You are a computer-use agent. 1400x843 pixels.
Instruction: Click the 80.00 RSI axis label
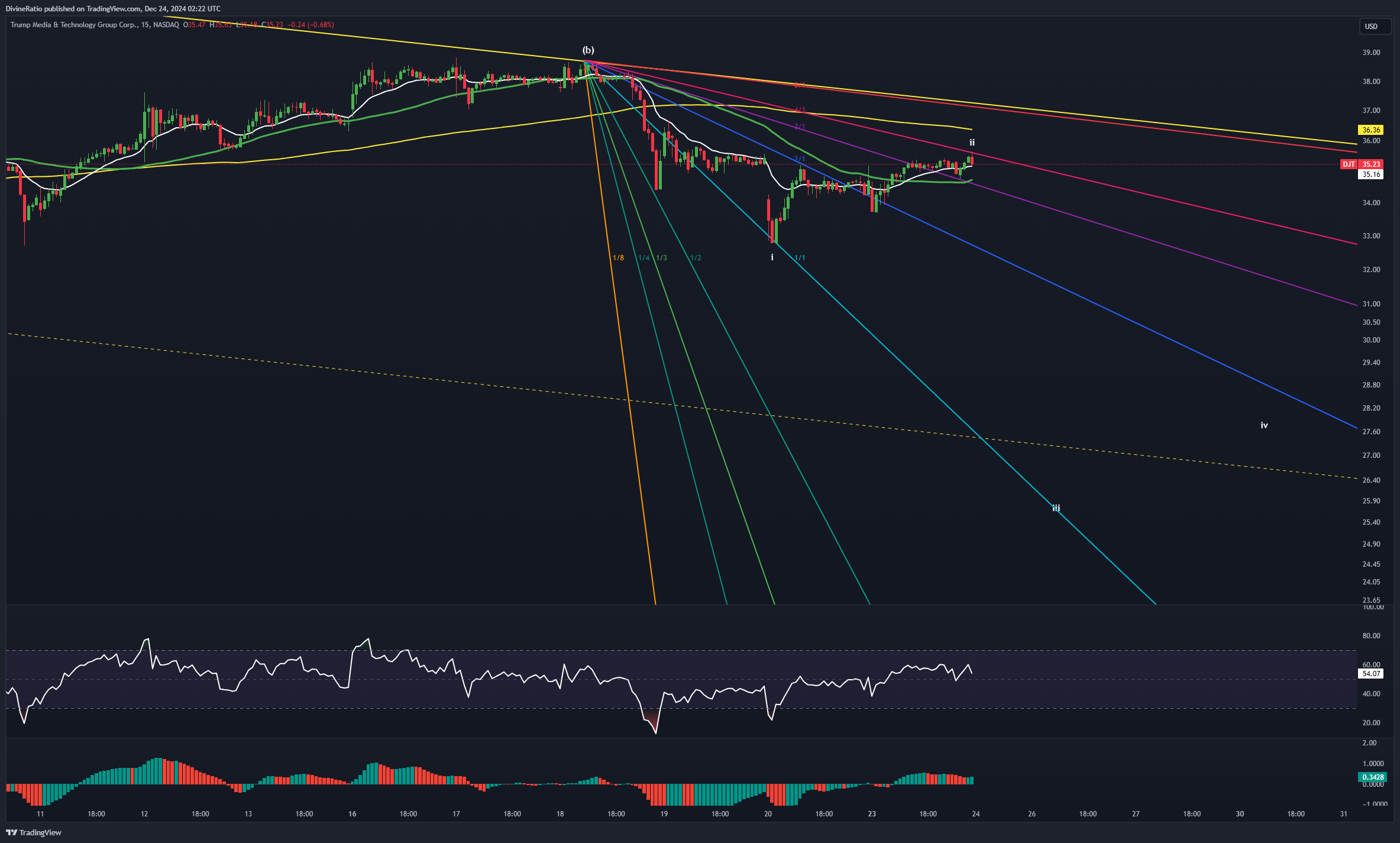pyautogui.click(x=1371, y=636)
